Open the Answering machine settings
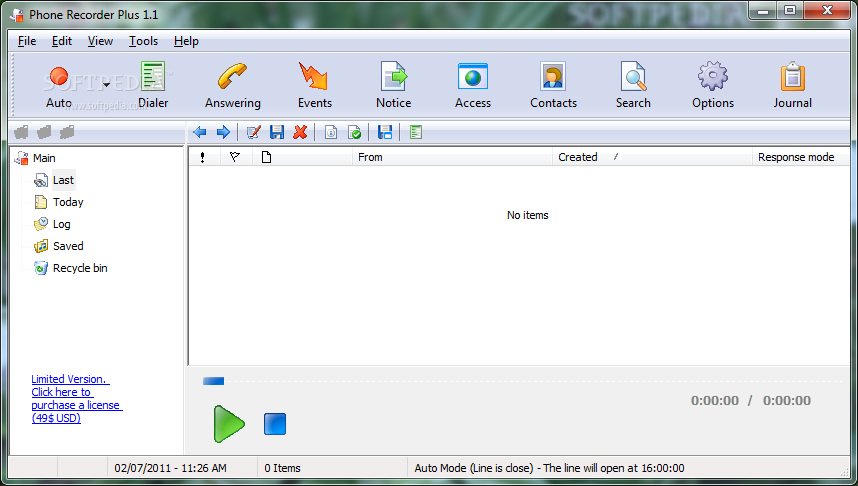 (x=233, y=85)
